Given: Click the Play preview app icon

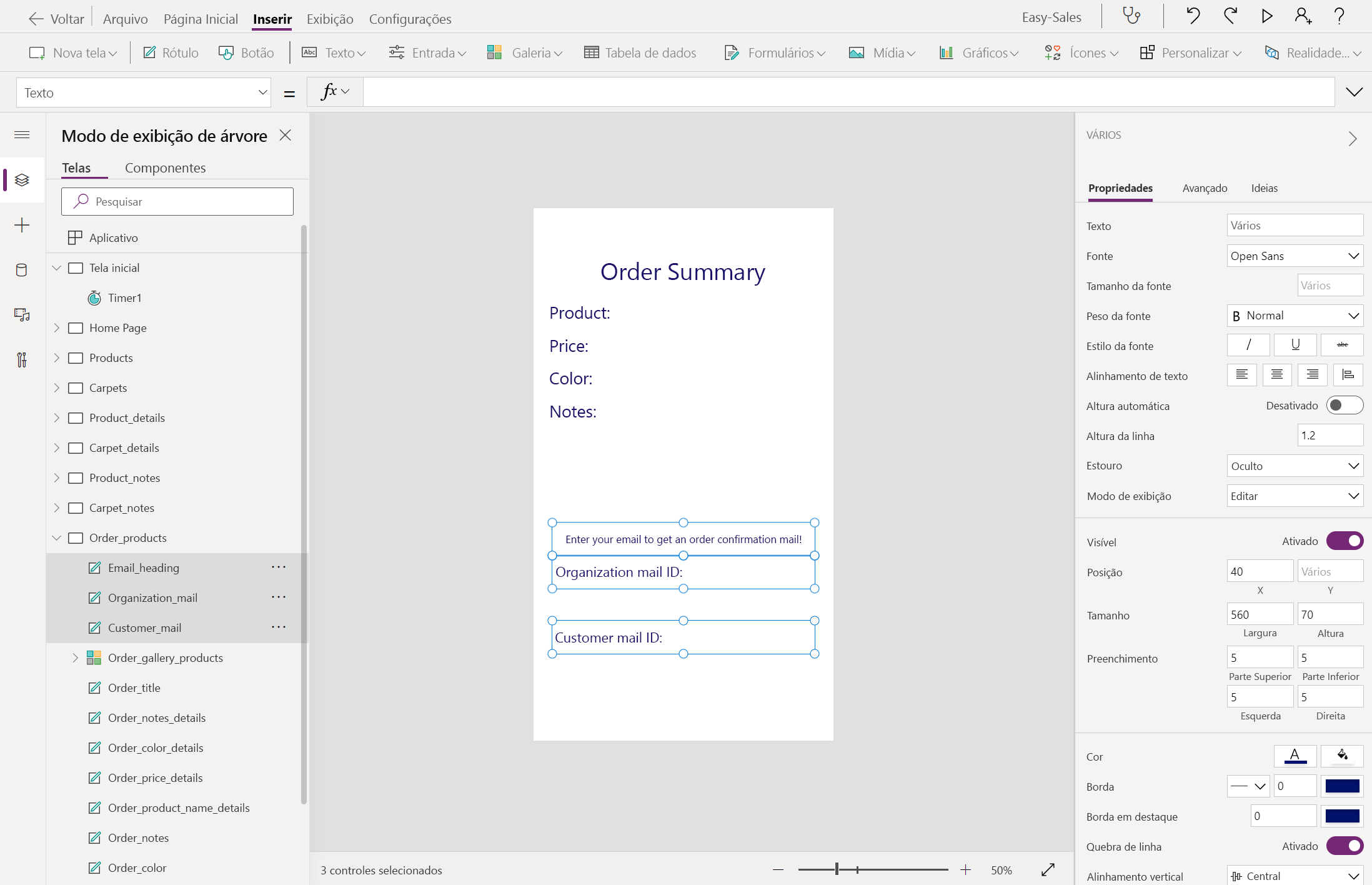Looking at the screenshot, I should pyautogui.click(x=1266, y=16).
